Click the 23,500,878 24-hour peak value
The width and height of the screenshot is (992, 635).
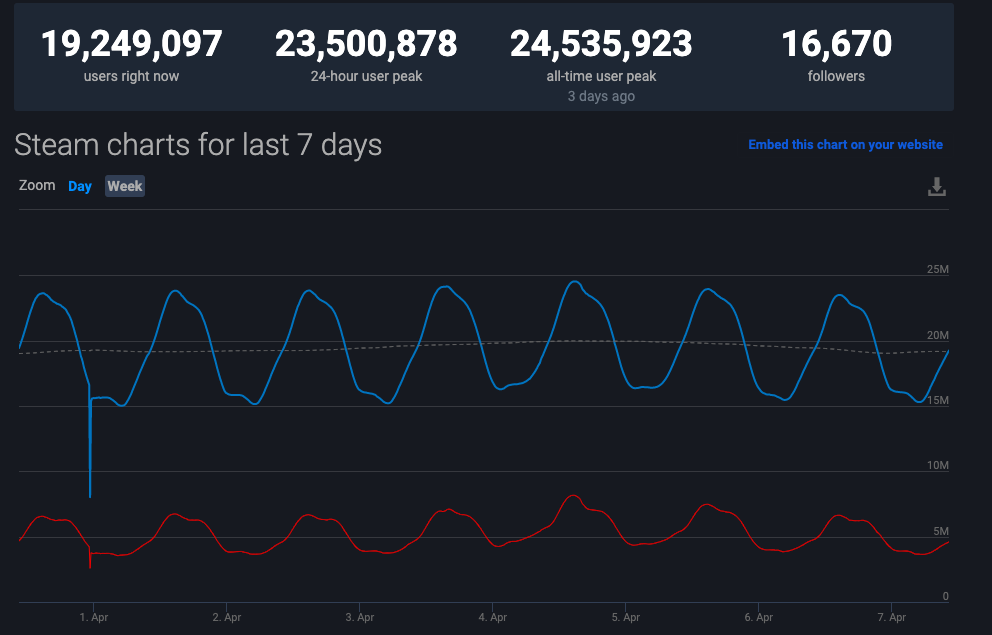point(366,44)
